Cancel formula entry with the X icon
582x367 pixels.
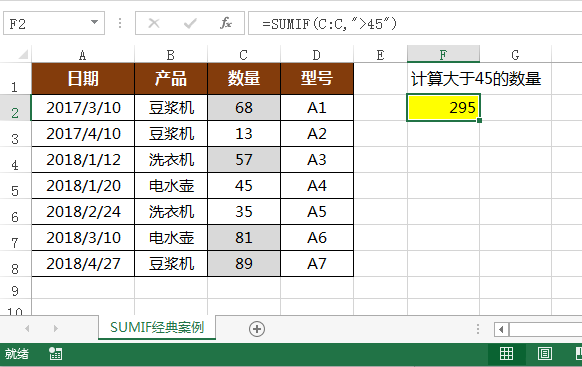154,23
